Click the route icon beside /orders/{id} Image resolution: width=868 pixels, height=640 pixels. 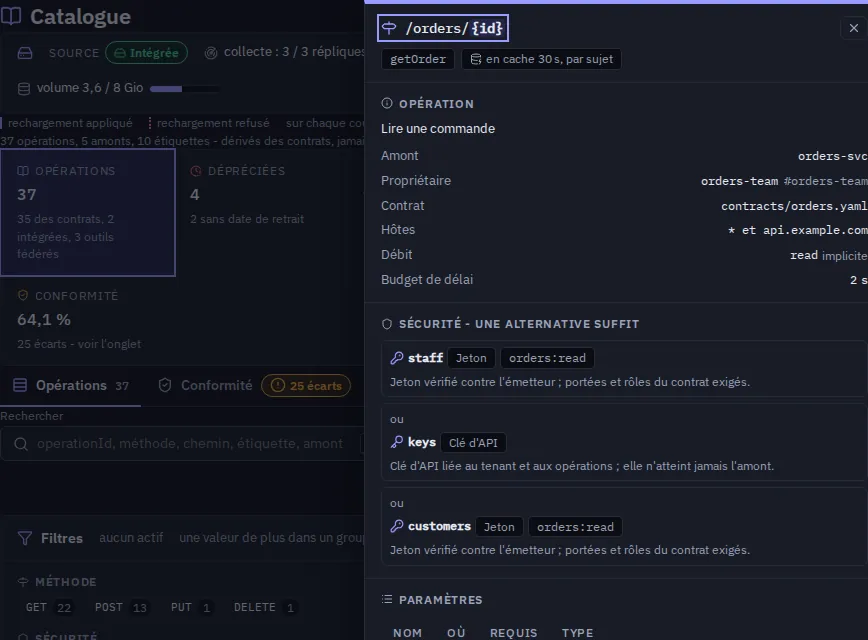click(389, 28)
